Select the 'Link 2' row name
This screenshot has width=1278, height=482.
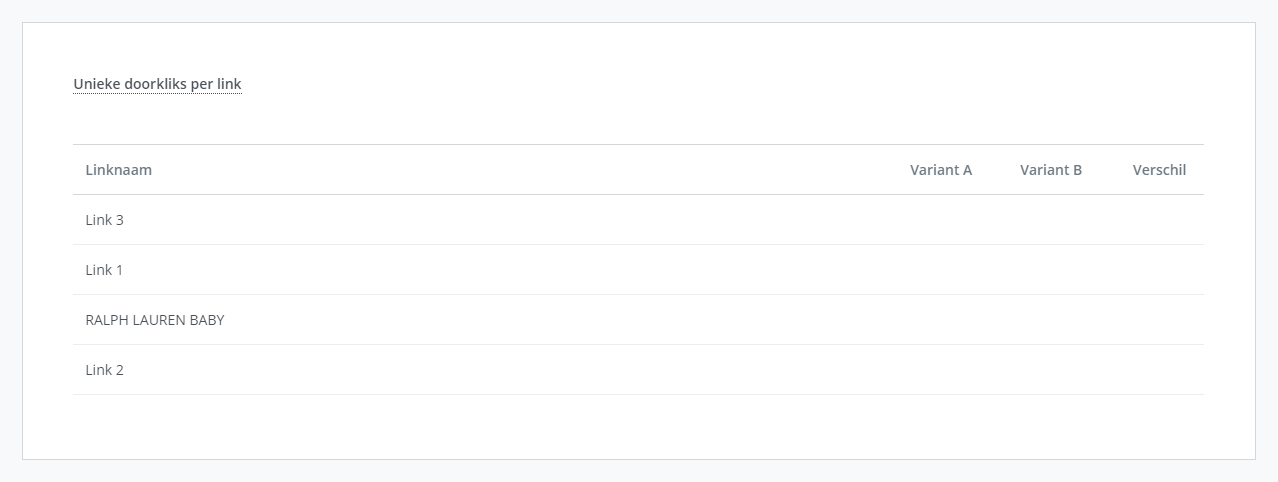tap(105, 370)
